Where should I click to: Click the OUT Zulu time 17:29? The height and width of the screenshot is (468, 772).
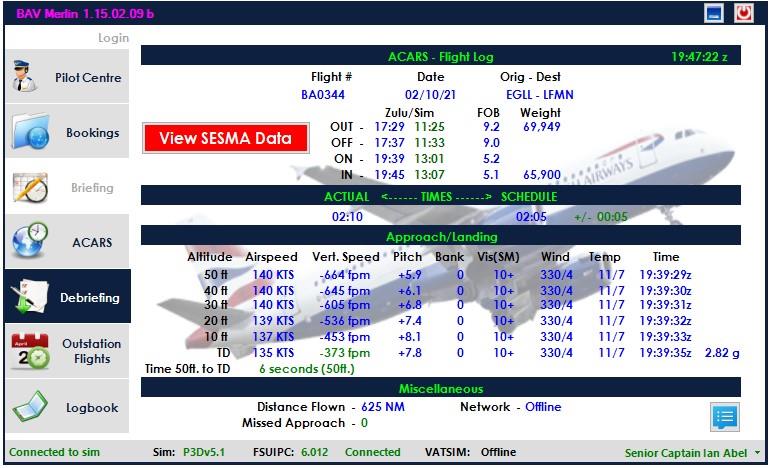coord(389,127)
